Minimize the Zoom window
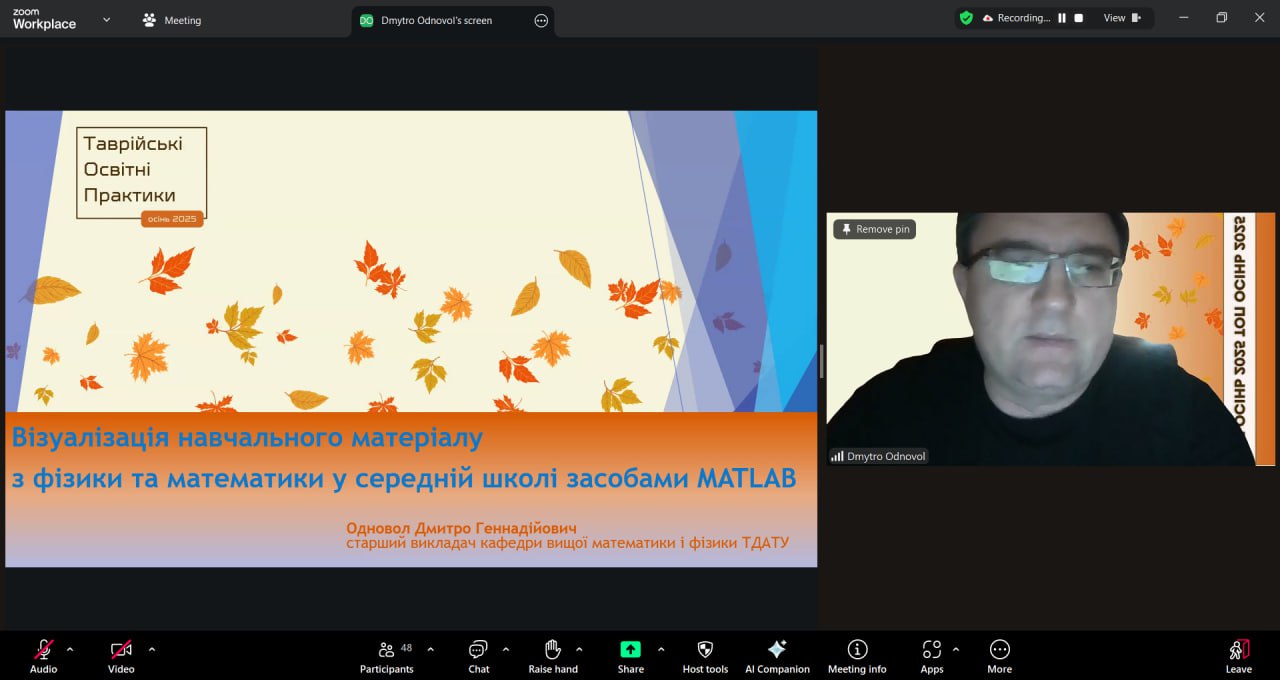This screenshot has height=680, width=1280. coord(1183,18)
